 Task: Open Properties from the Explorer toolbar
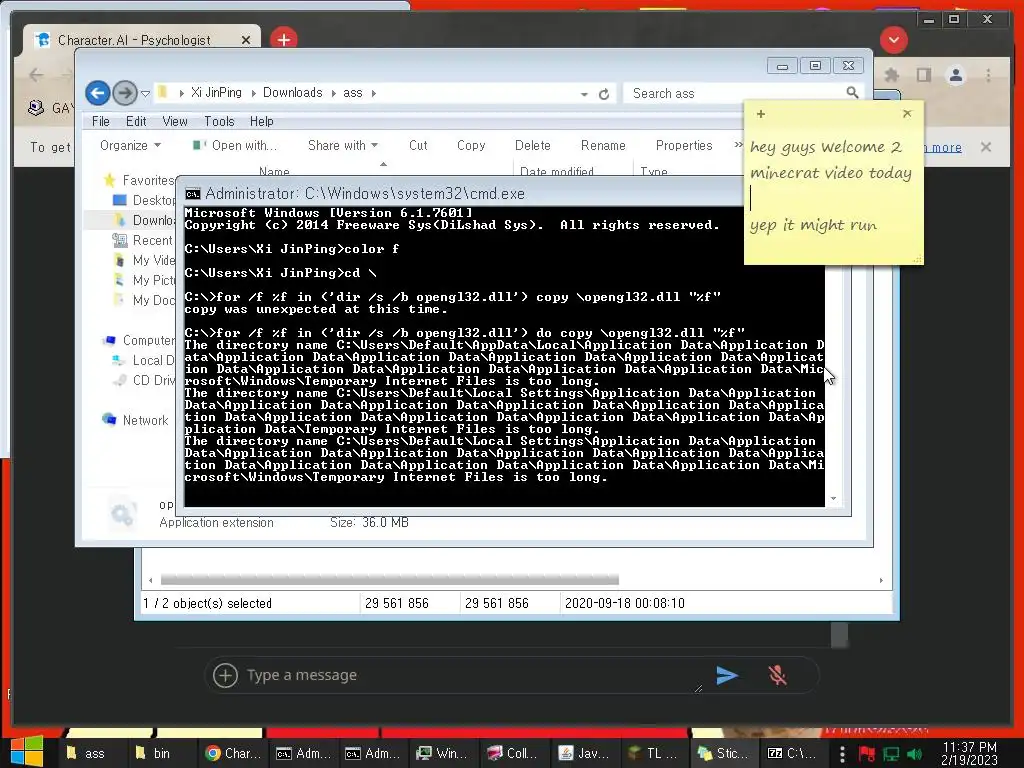[684, 146]
